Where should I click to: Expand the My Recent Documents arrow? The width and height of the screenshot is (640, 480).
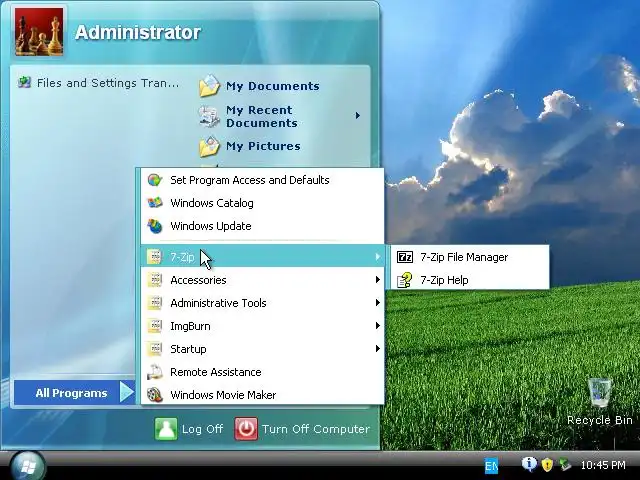click(x=358, y=116)
